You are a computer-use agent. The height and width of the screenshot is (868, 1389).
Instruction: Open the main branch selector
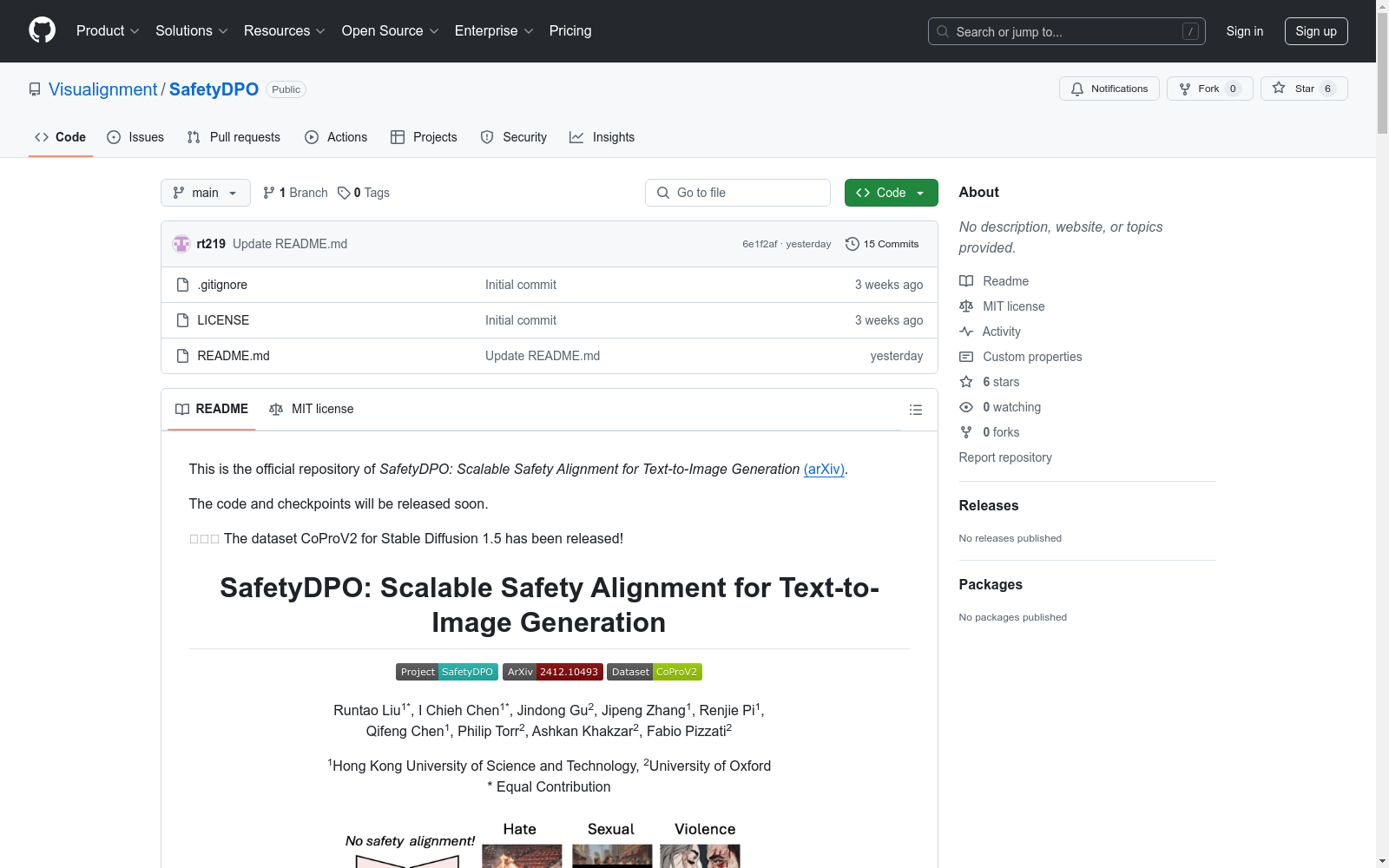tap(206, 193)
